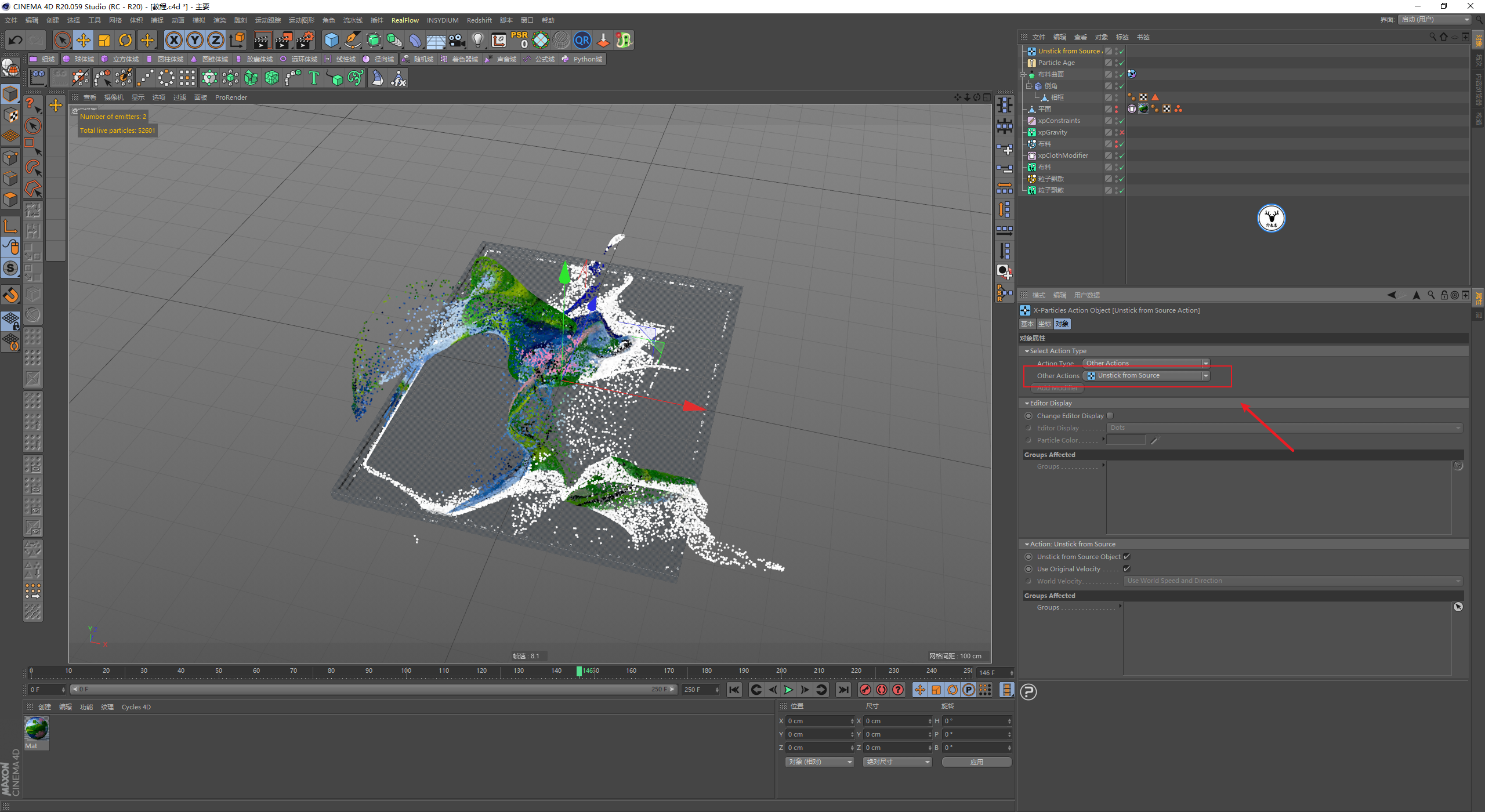1485x812 pixels.
Task: Click the Undo arrow icon
Action: tap(16, 40)
